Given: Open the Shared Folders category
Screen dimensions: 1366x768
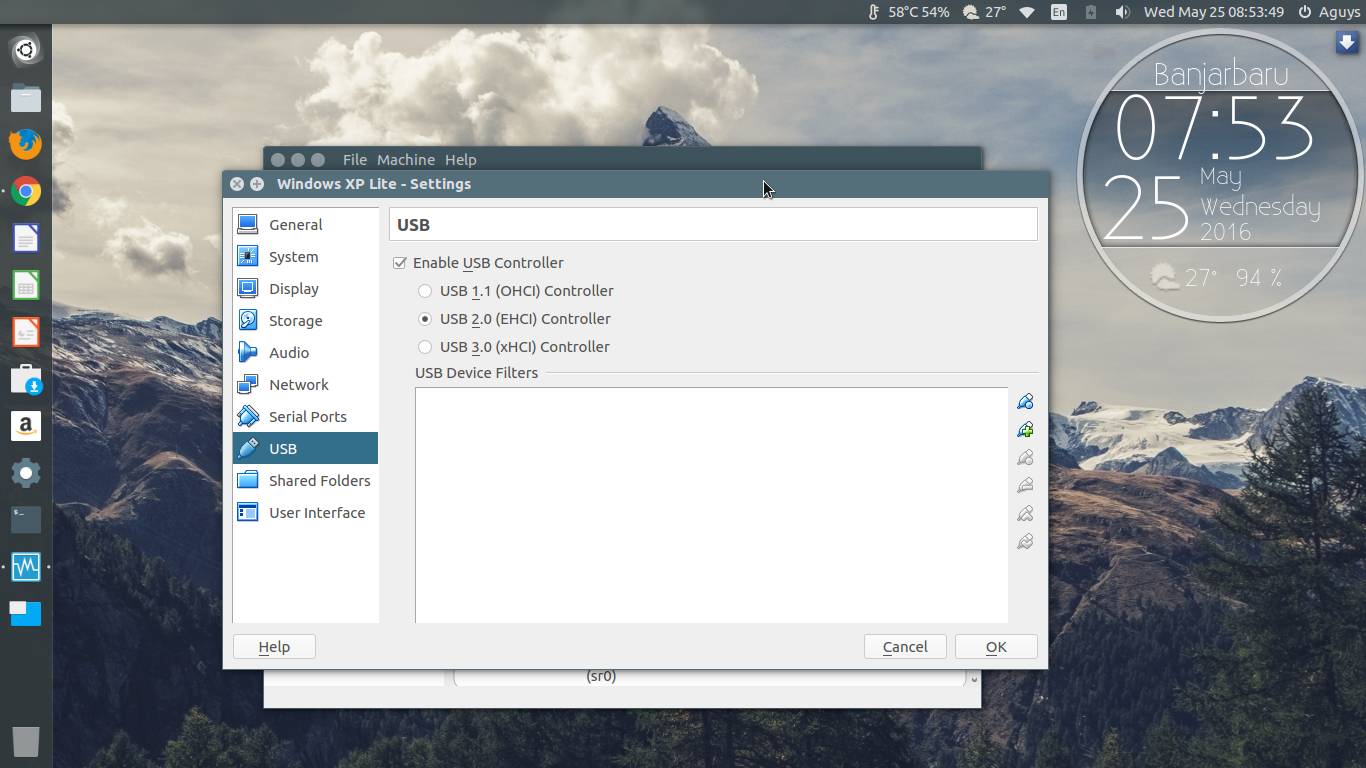Looking at the screenshot, I should point(305,481).
